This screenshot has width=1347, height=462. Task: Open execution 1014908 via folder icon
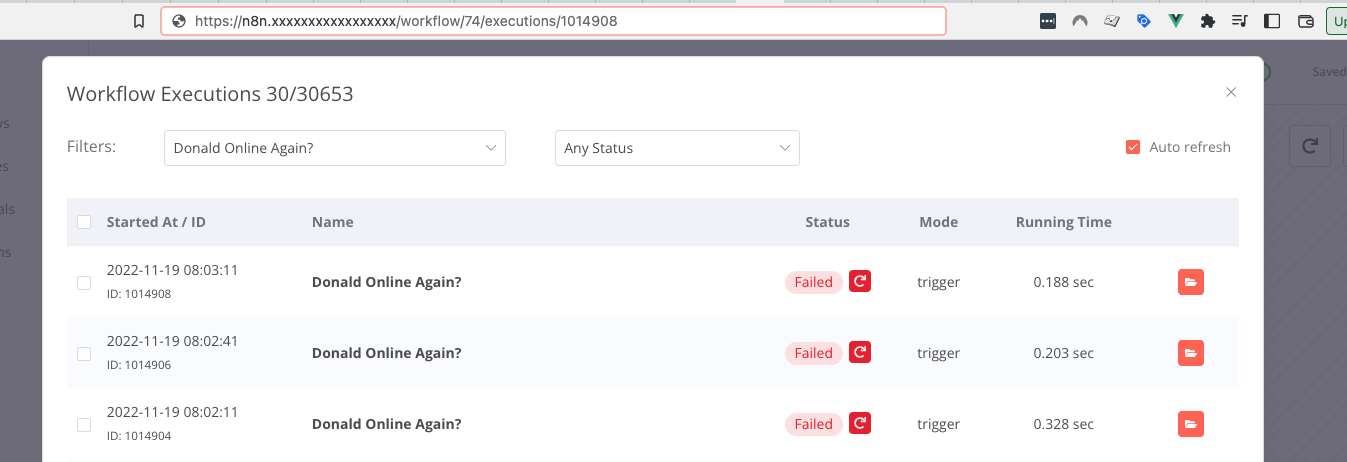[x=1190, y=282]
